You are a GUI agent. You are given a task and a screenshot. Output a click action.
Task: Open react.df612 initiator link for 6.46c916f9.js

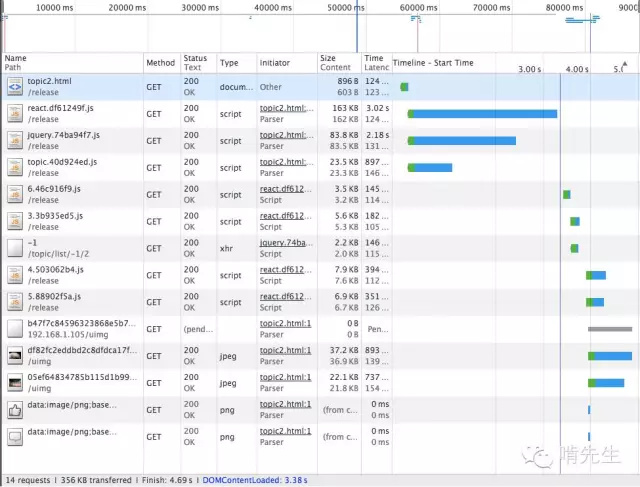click(286, 189)
